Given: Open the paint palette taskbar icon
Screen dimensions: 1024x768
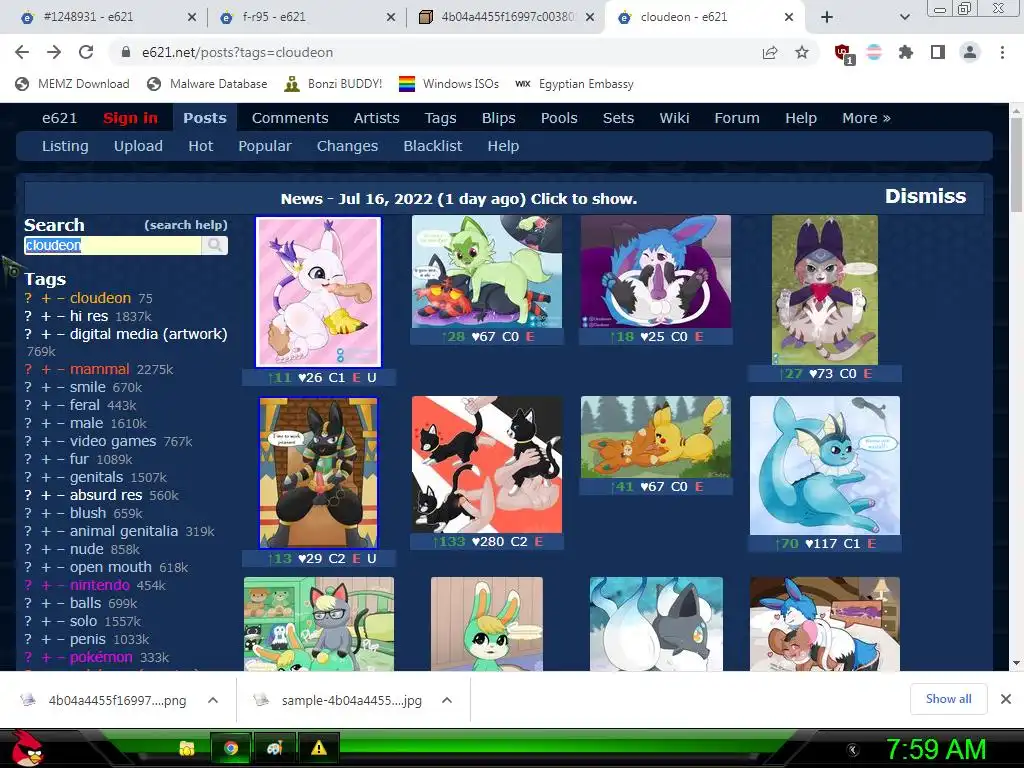Looking at the screenshot, I should pos(274,748).
